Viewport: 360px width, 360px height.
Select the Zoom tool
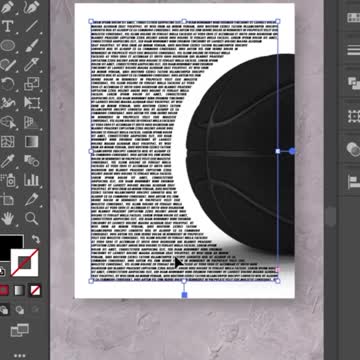coord(32,219)
